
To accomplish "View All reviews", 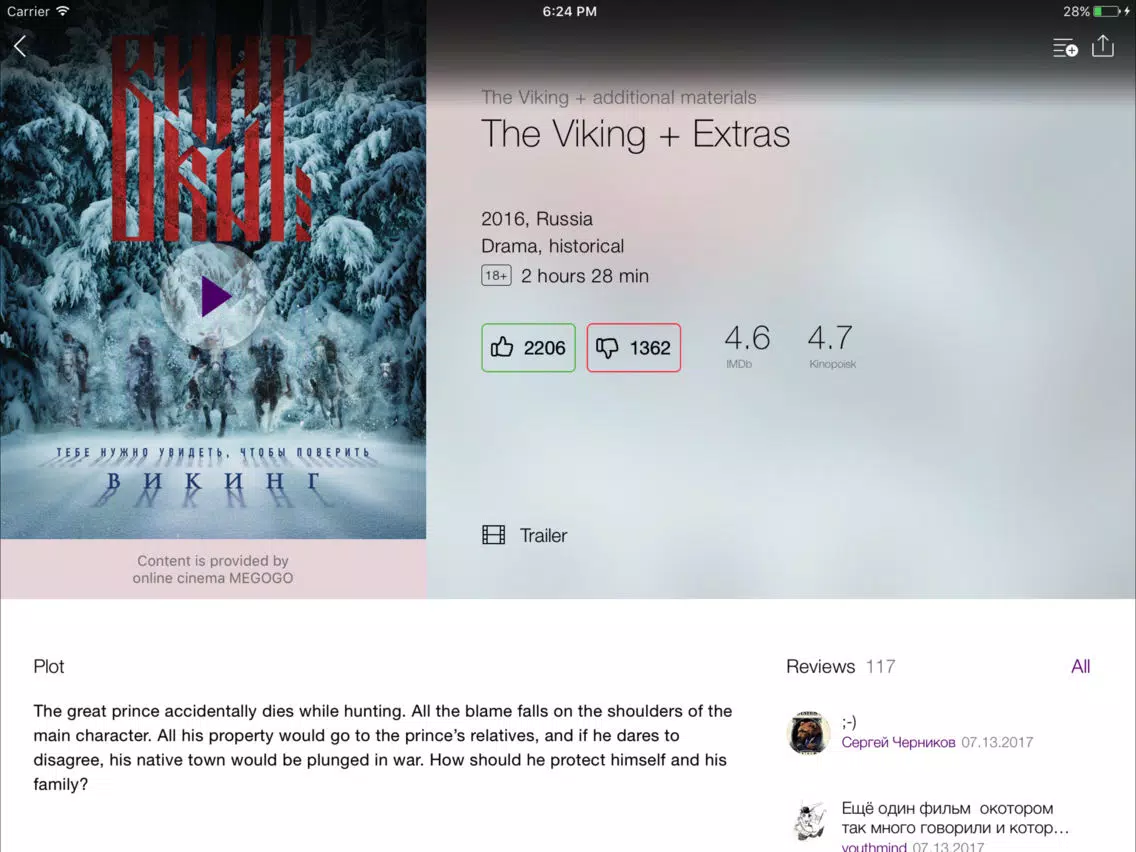I will coord(1080,667).
